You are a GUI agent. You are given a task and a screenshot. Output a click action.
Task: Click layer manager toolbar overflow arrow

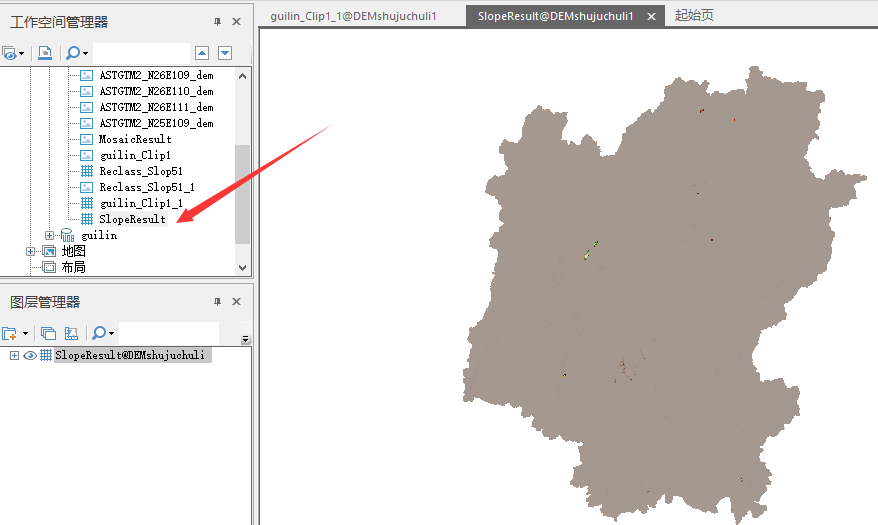(245, 339)
